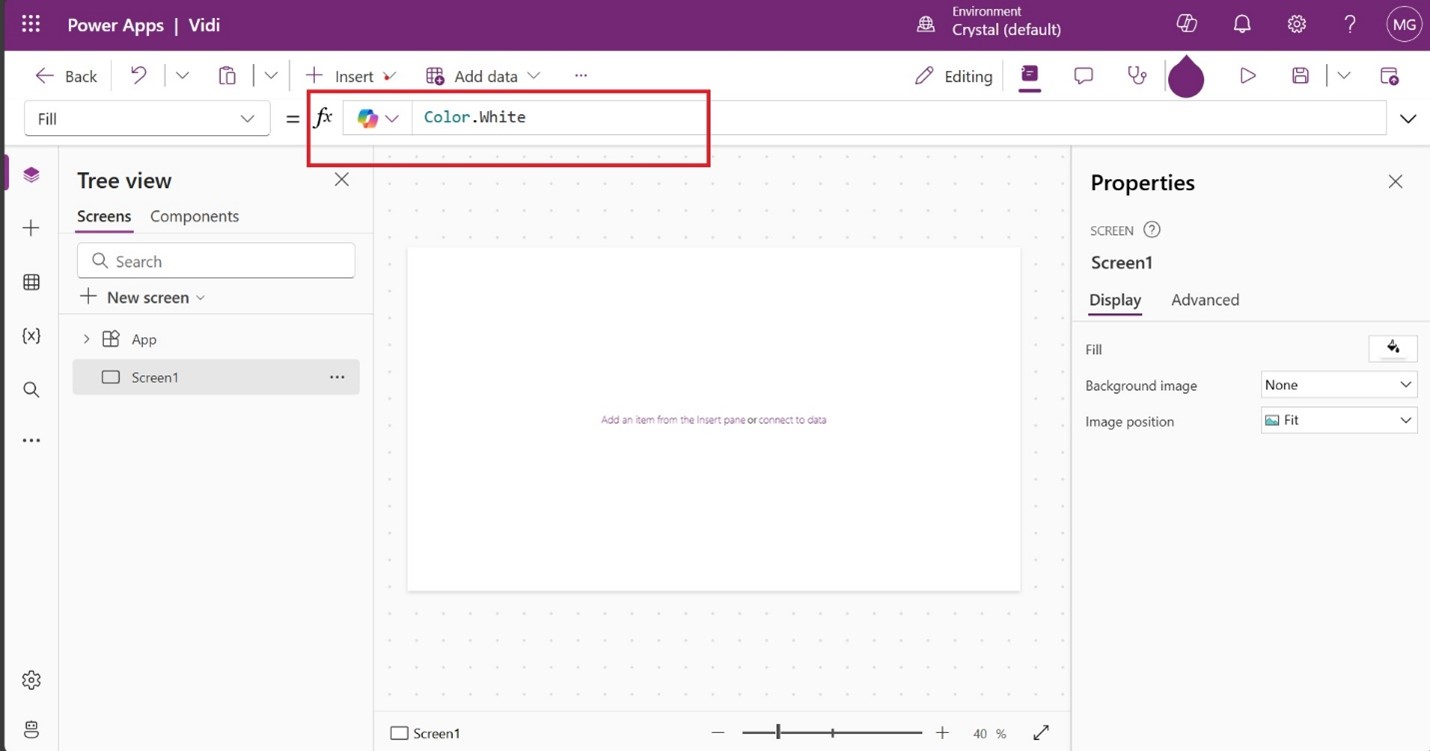This screenshot has width=1430, height=751.
Task: Click the Tree view search field
Action: [216, 261]
